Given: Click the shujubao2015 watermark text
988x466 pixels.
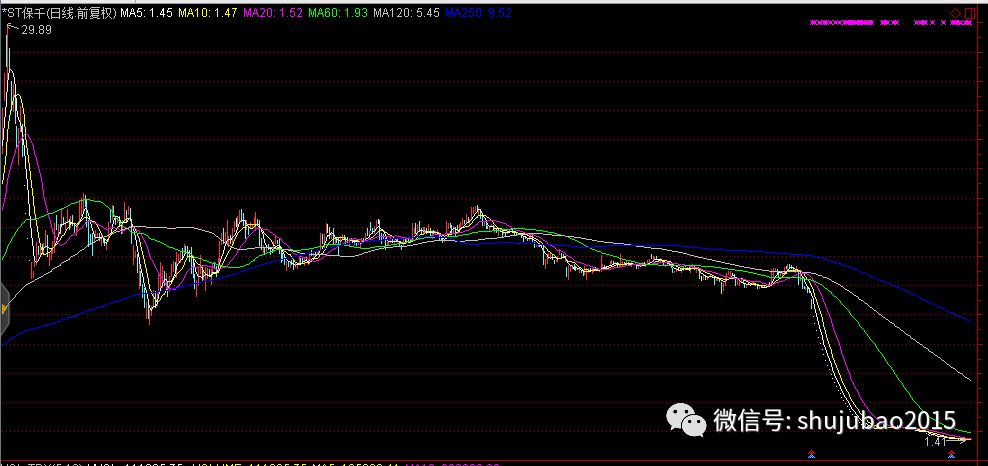Looking at the screenshot, I should click(x=876, y=421).
